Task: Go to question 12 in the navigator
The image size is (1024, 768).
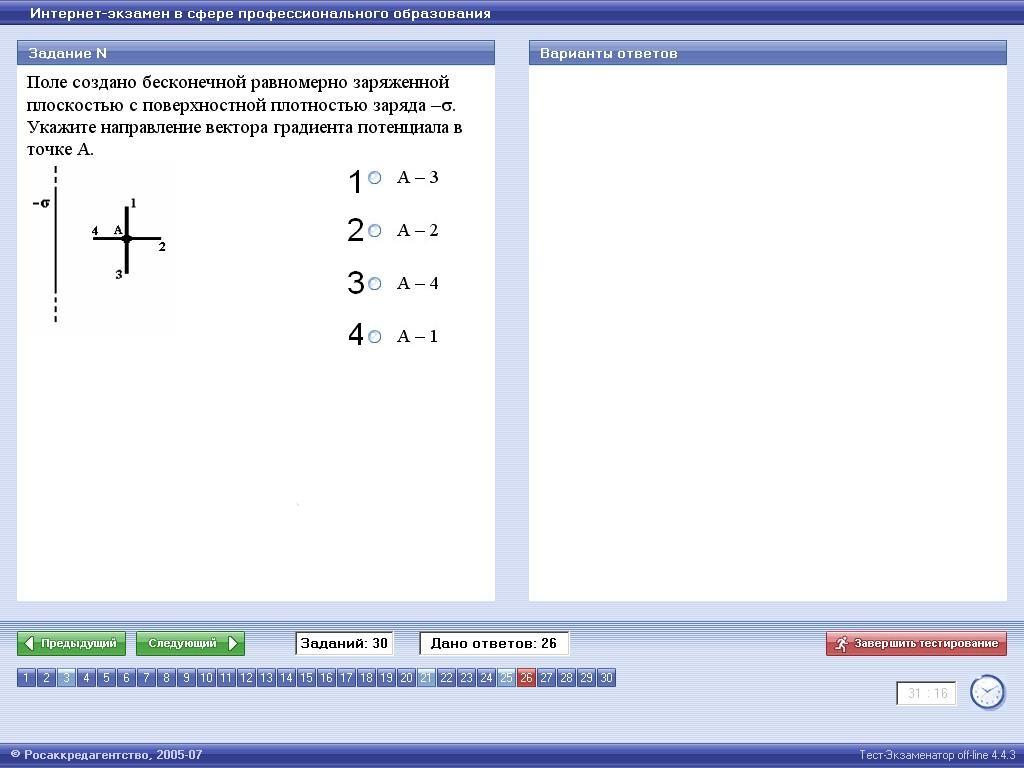Action: coord(246,678)
